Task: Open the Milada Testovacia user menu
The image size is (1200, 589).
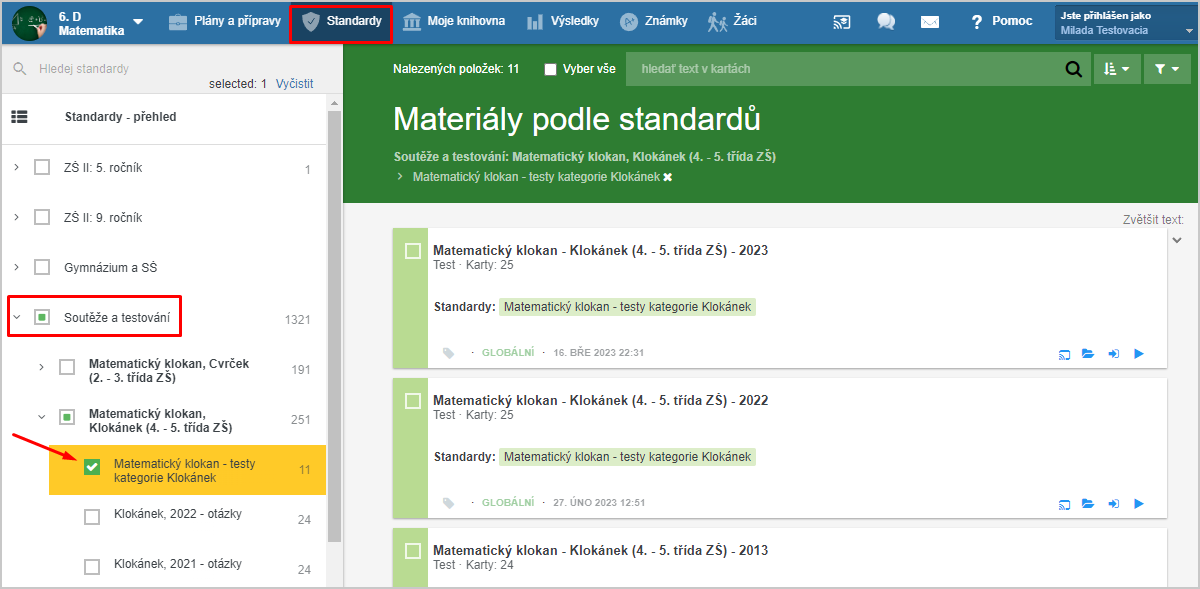Action: pyautogui.click(x=1126, y=22)
